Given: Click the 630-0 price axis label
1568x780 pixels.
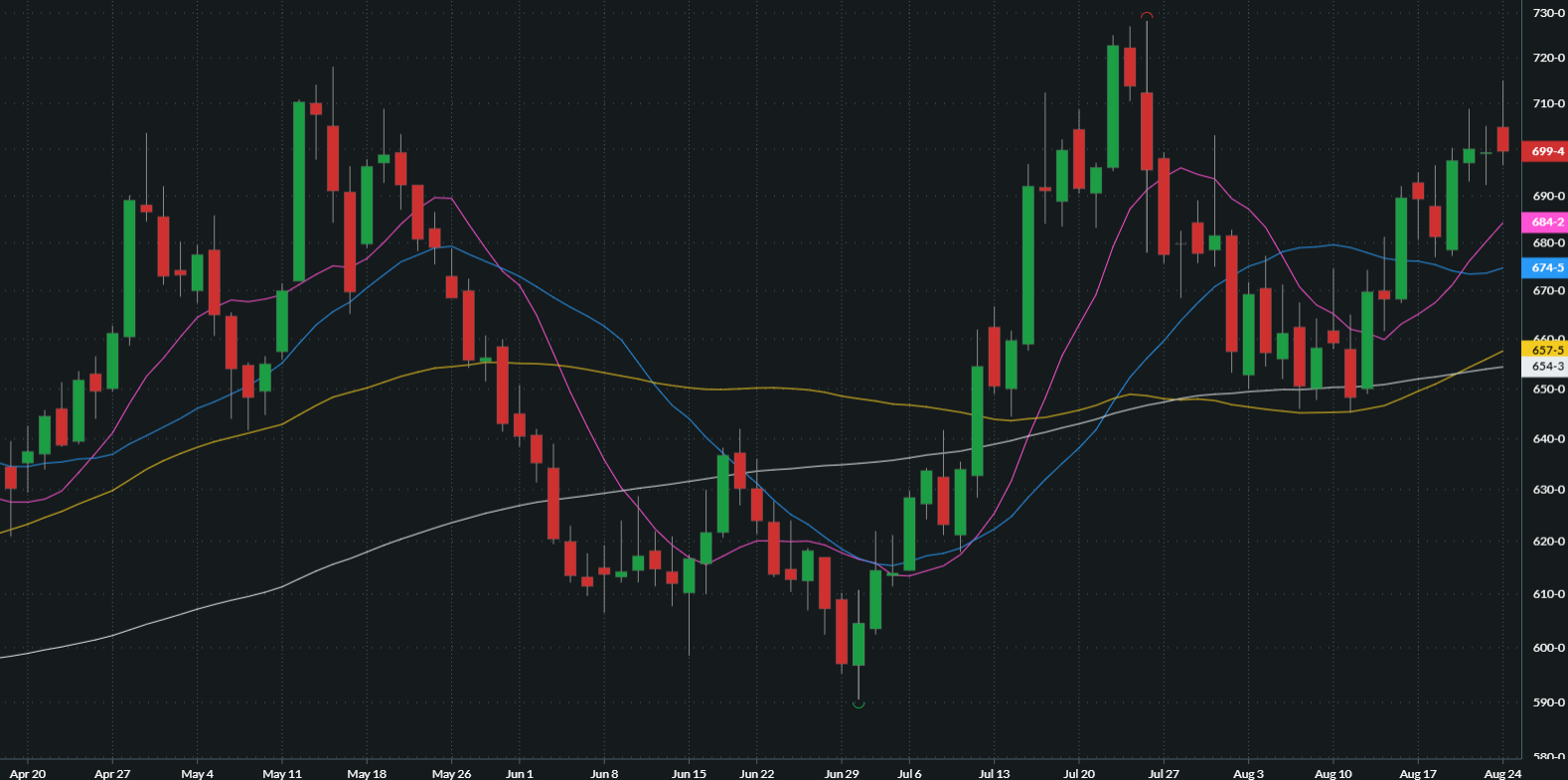Looking at the screenshot, I should (1548, 489).
